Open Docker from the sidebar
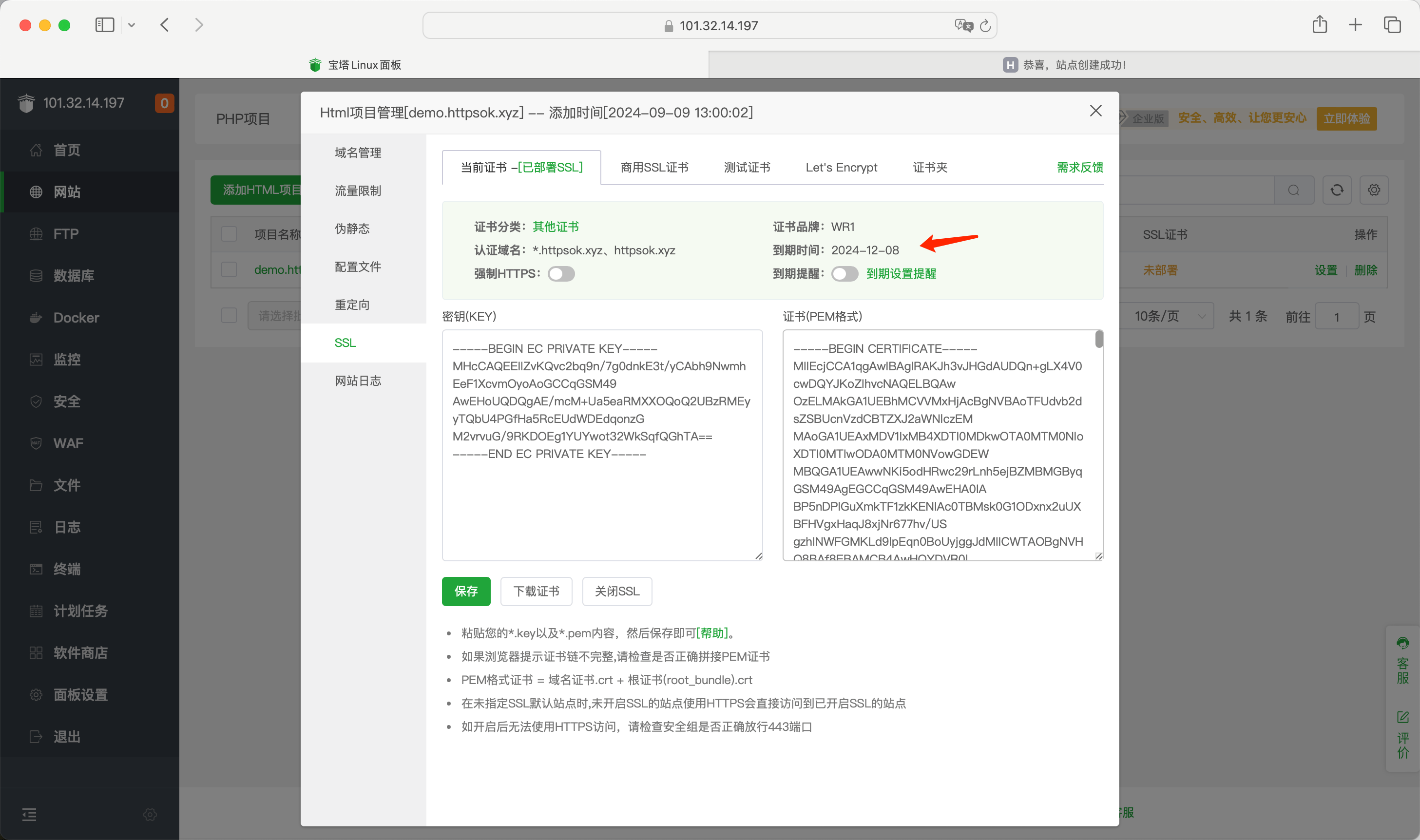The image size is (1420, 840). (x=76, y=318)
